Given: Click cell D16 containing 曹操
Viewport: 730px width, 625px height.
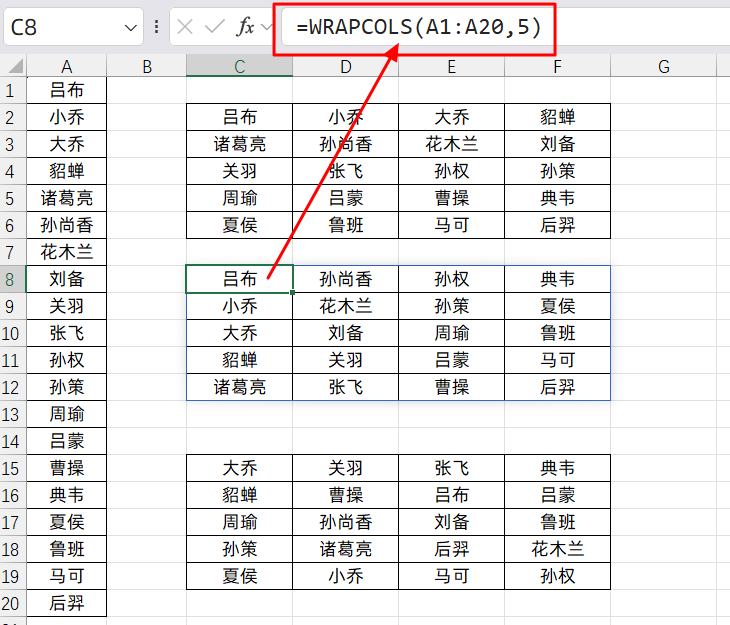Looking at the screenshot, I should pos(345,496).
